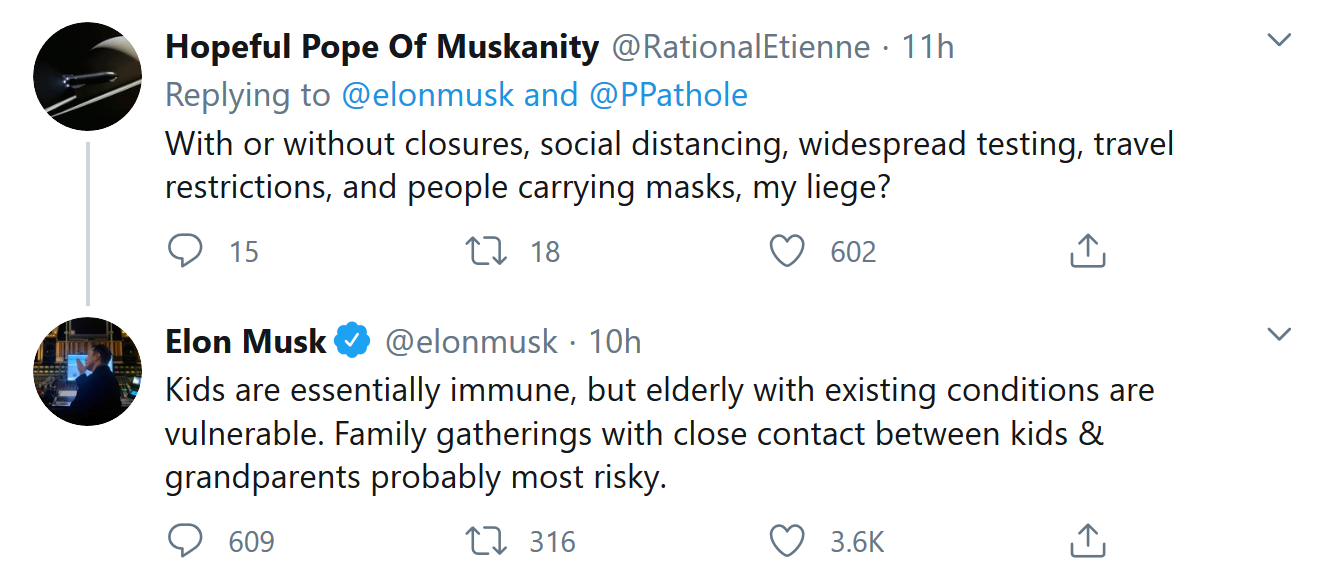
Task: Reply to Hopeful Pope Of Muskanity's tweet
Action: [185, 250]
